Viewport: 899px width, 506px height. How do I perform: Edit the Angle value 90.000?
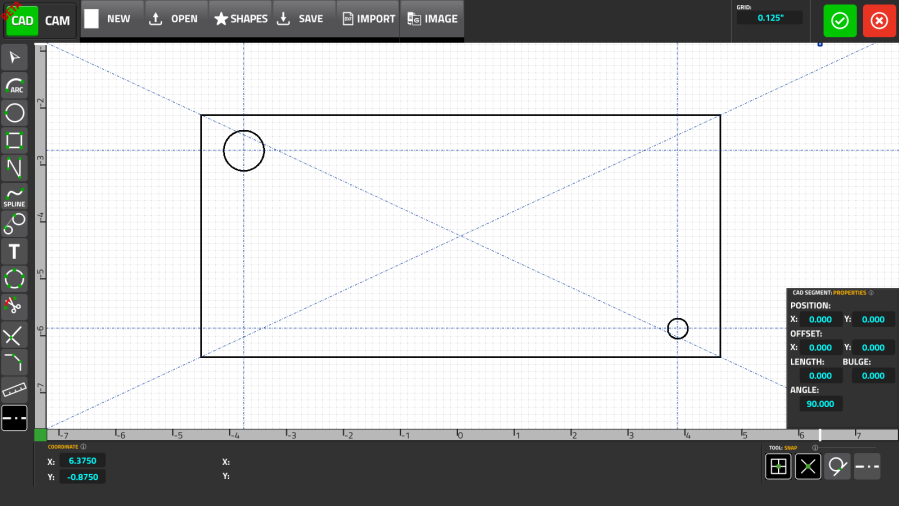(x=820, y=403)
